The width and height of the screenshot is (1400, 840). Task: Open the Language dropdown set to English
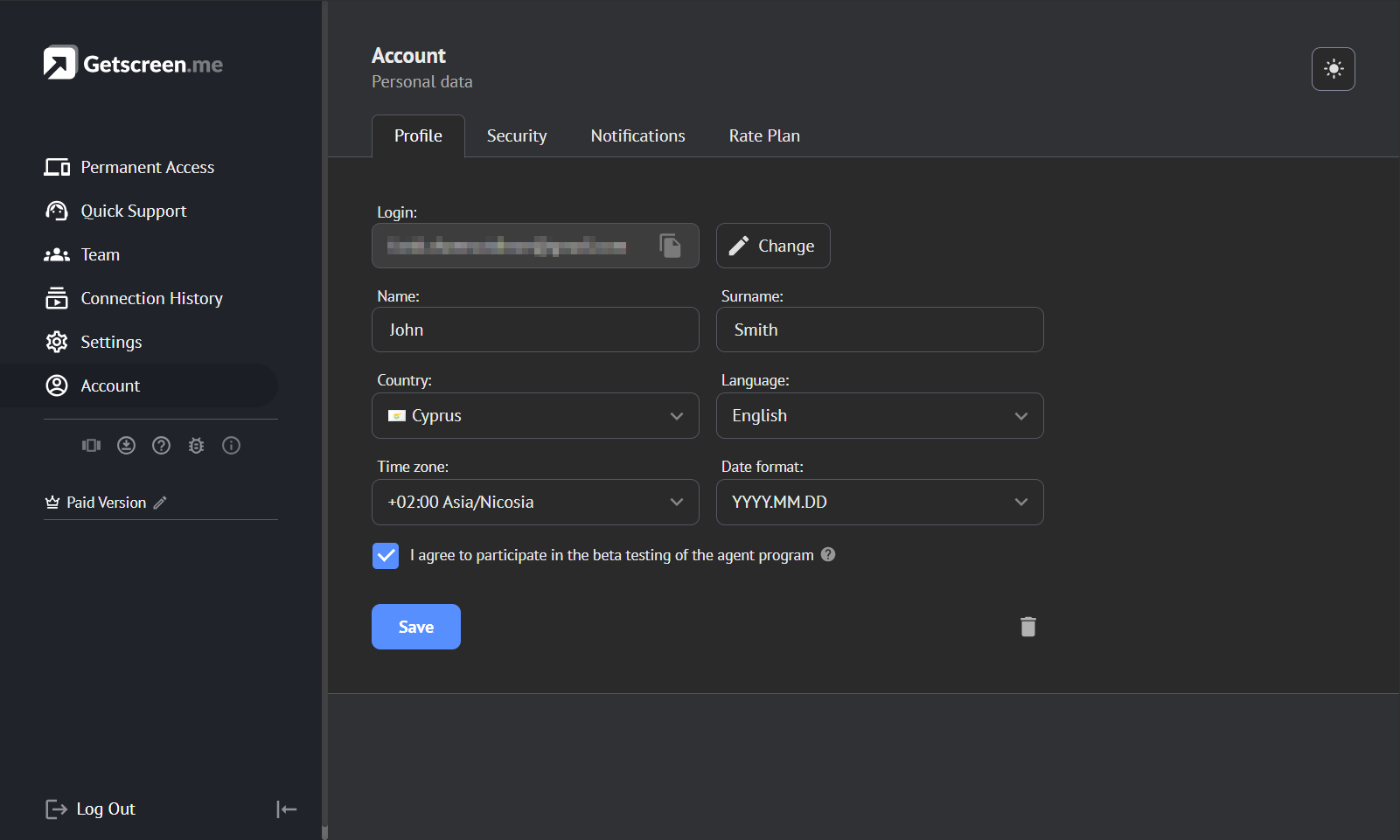click(879, 416)
